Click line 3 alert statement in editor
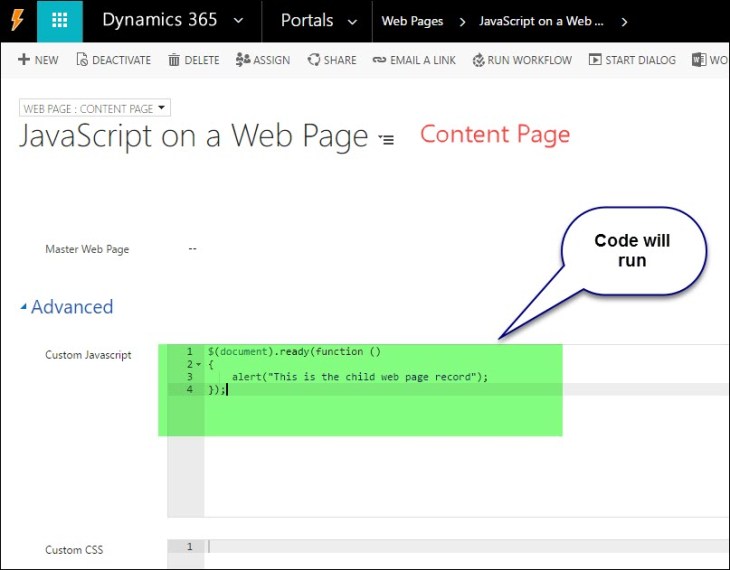 (360, 377)
